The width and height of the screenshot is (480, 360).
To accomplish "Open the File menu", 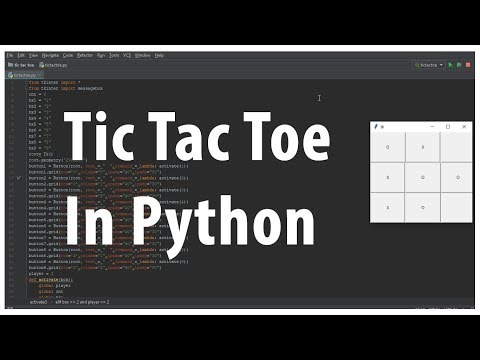I will point(10,55).
